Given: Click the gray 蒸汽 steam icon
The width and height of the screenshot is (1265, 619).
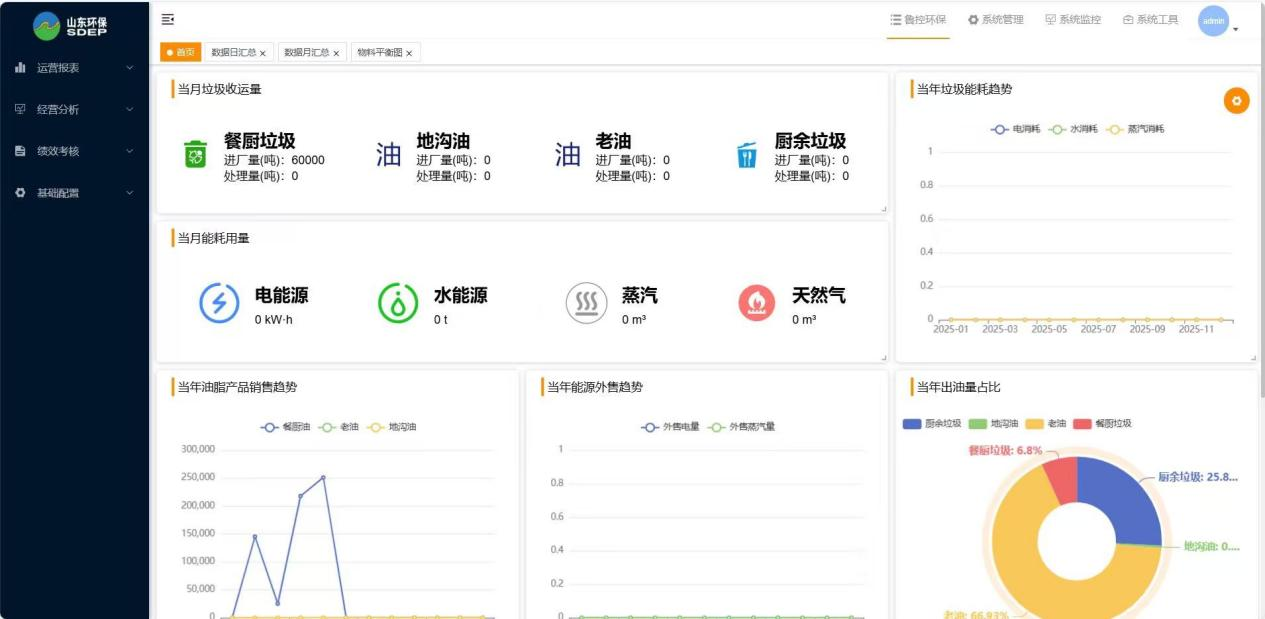Looking at the screenshot, I should [586, 303].
